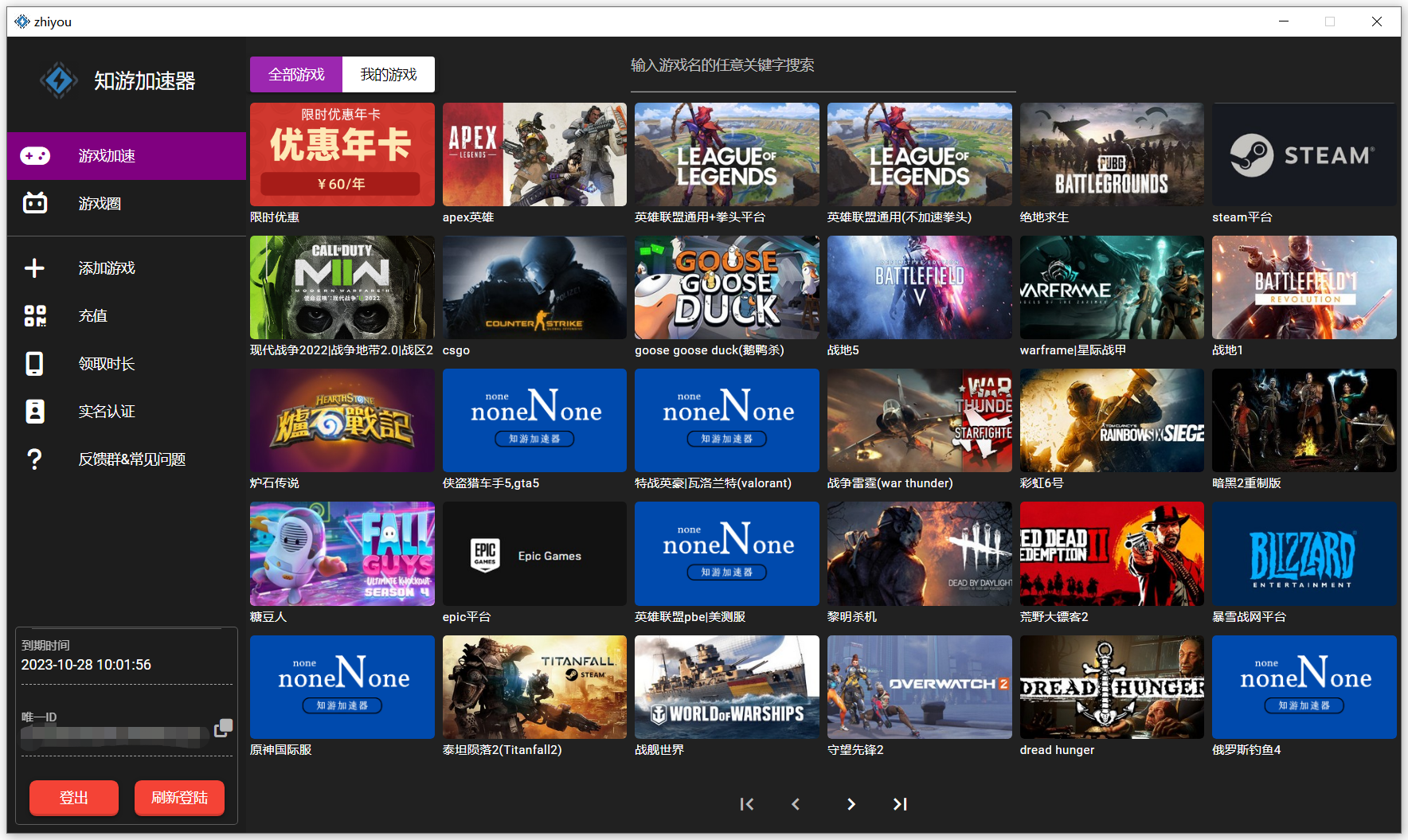The height and width of the screenshot is (840, 1408).
Task: Go to the previous page of games
Action: (796, 804)
